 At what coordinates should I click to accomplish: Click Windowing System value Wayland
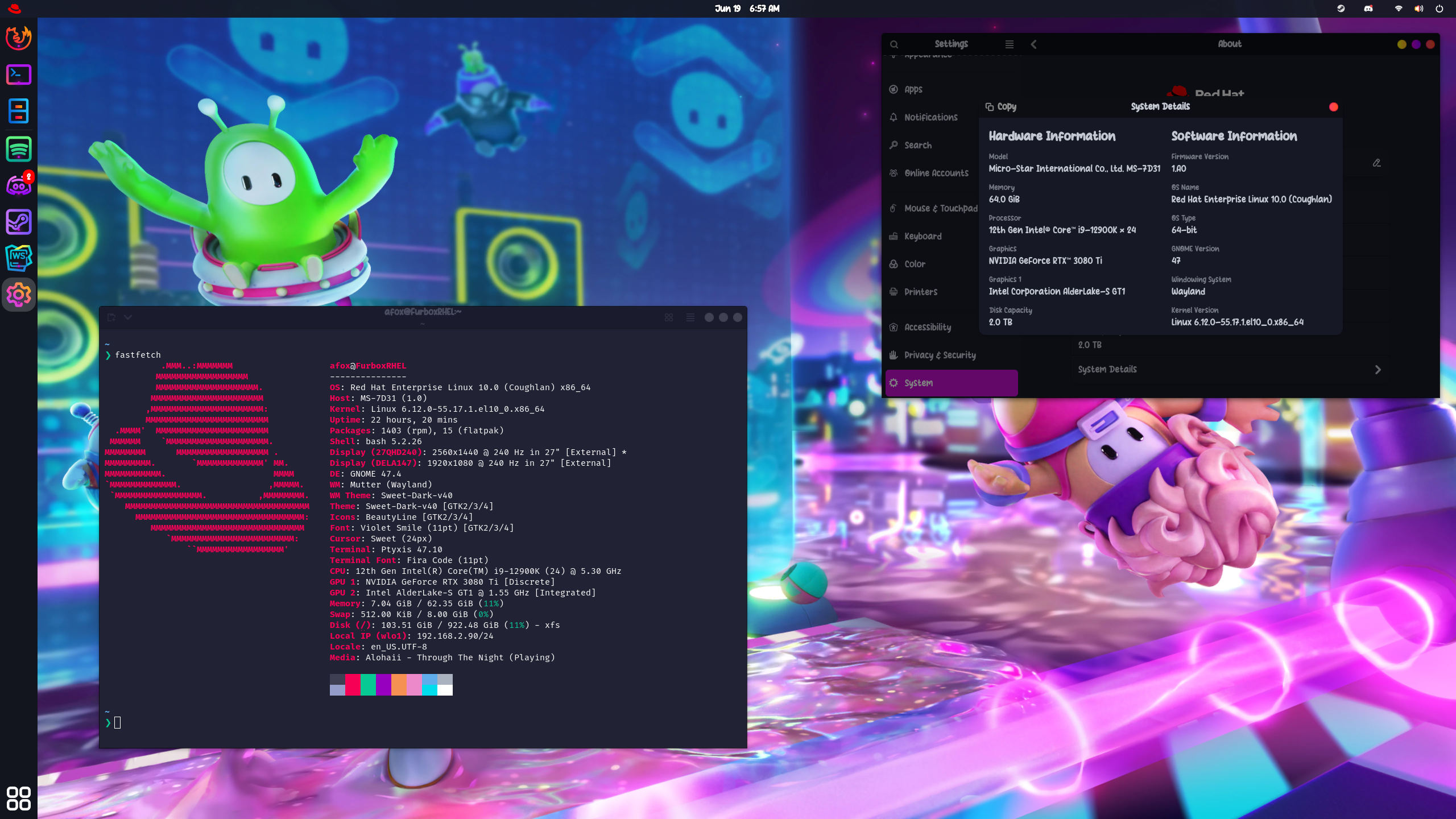[1188, 291]
